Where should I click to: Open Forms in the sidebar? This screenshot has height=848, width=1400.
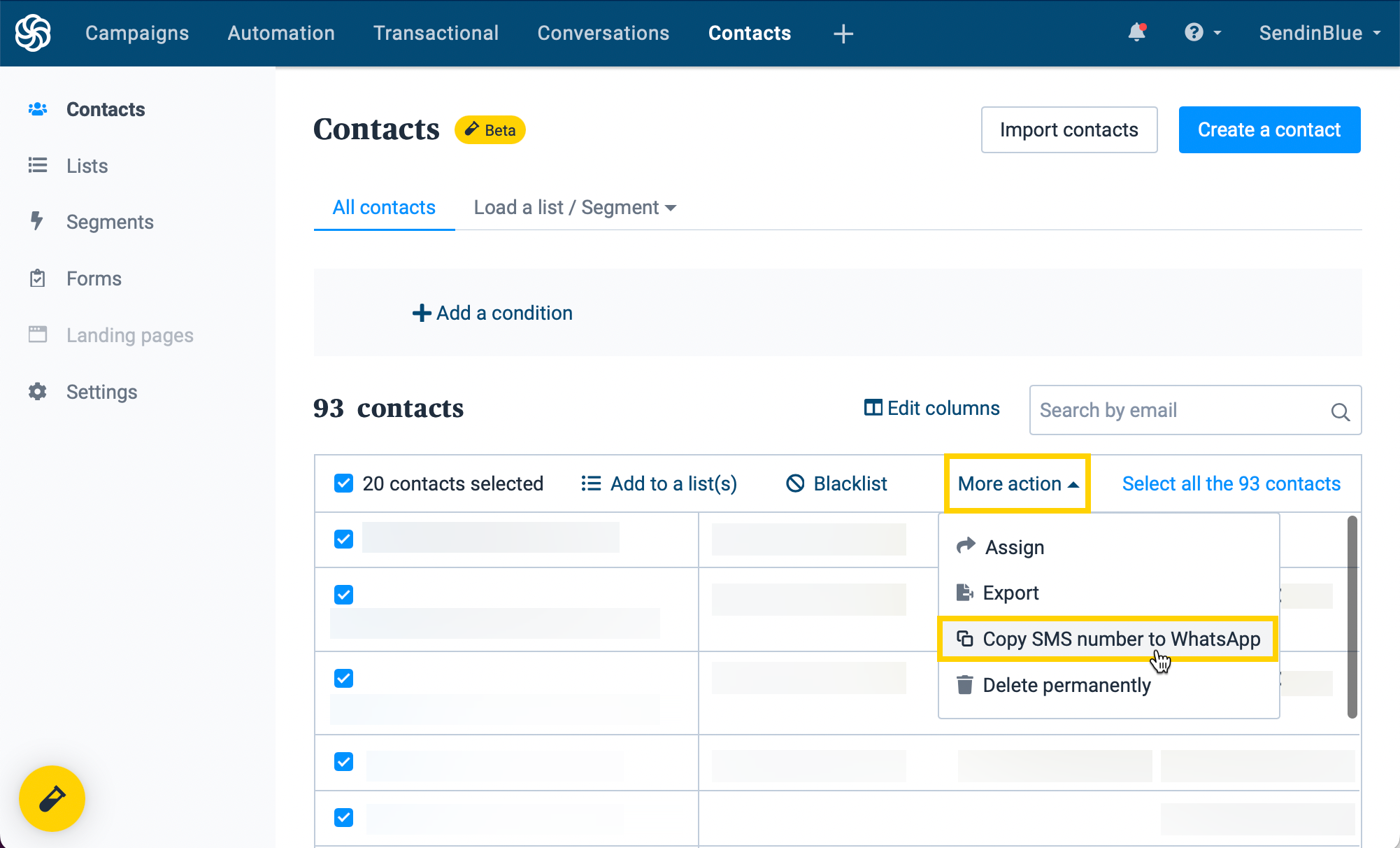pos(94,278)
